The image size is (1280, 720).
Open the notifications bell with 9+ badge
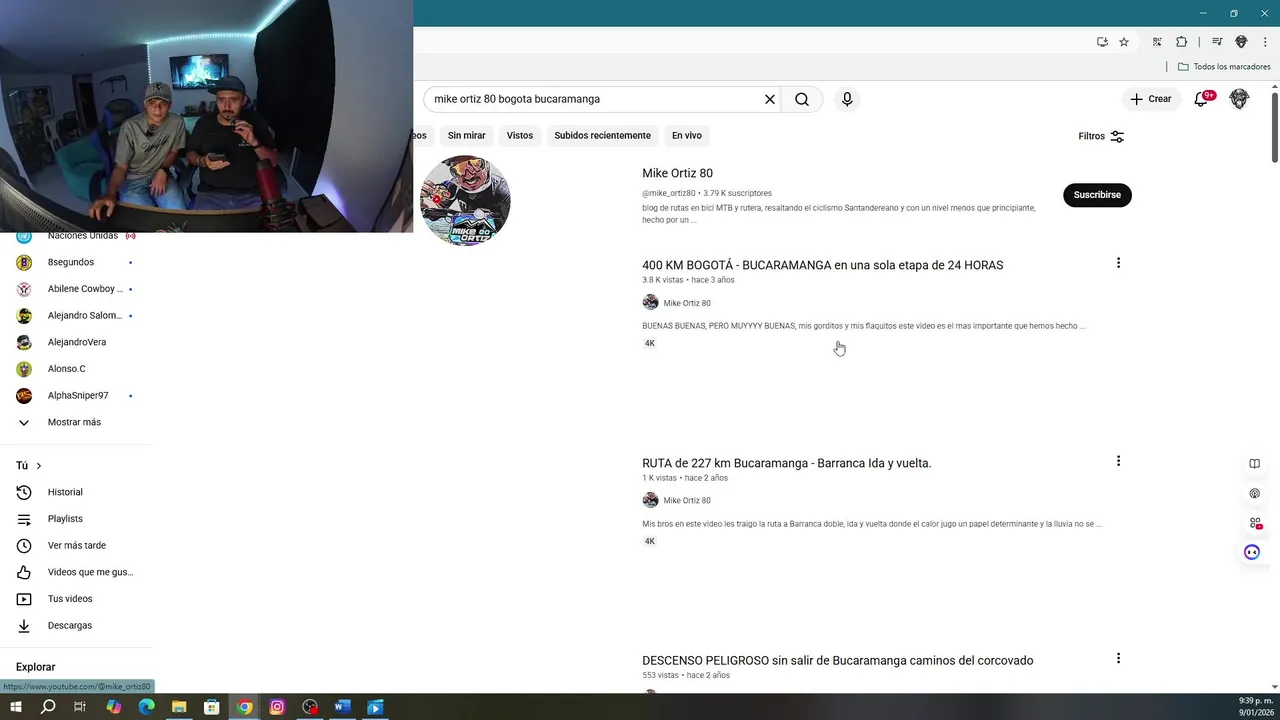[x=1202, y=99]
